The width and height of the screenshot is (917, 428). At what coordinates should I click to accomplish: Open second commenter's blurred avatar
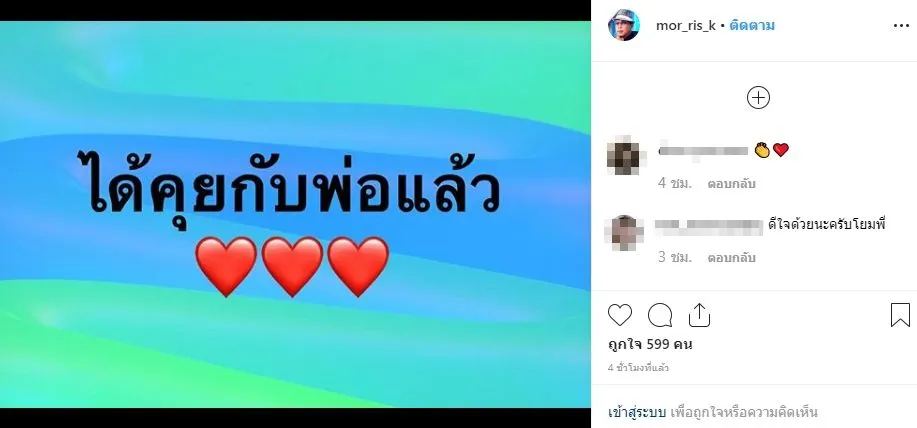624,233
